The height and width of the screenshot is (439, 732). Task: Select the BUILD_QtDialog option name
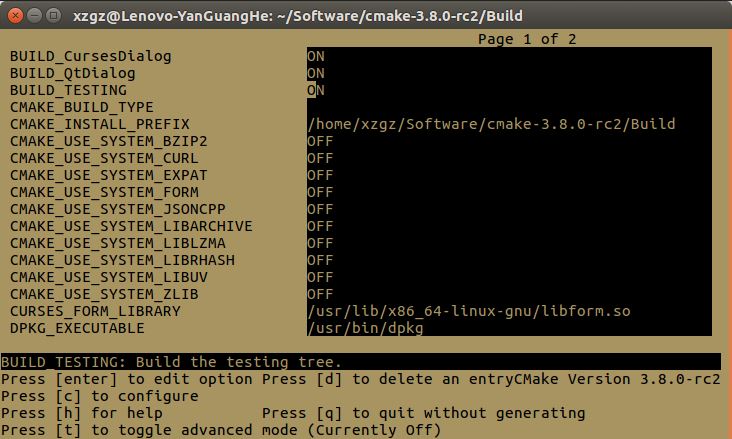[72, 73]
